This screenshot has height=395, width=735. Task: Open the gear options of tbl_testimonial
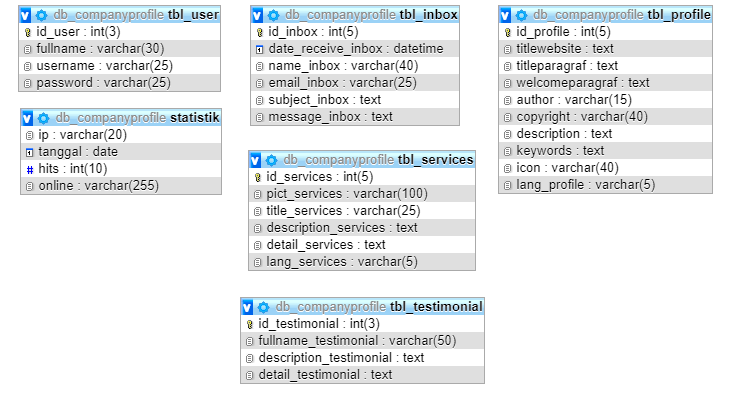click(x=264, y=307)
